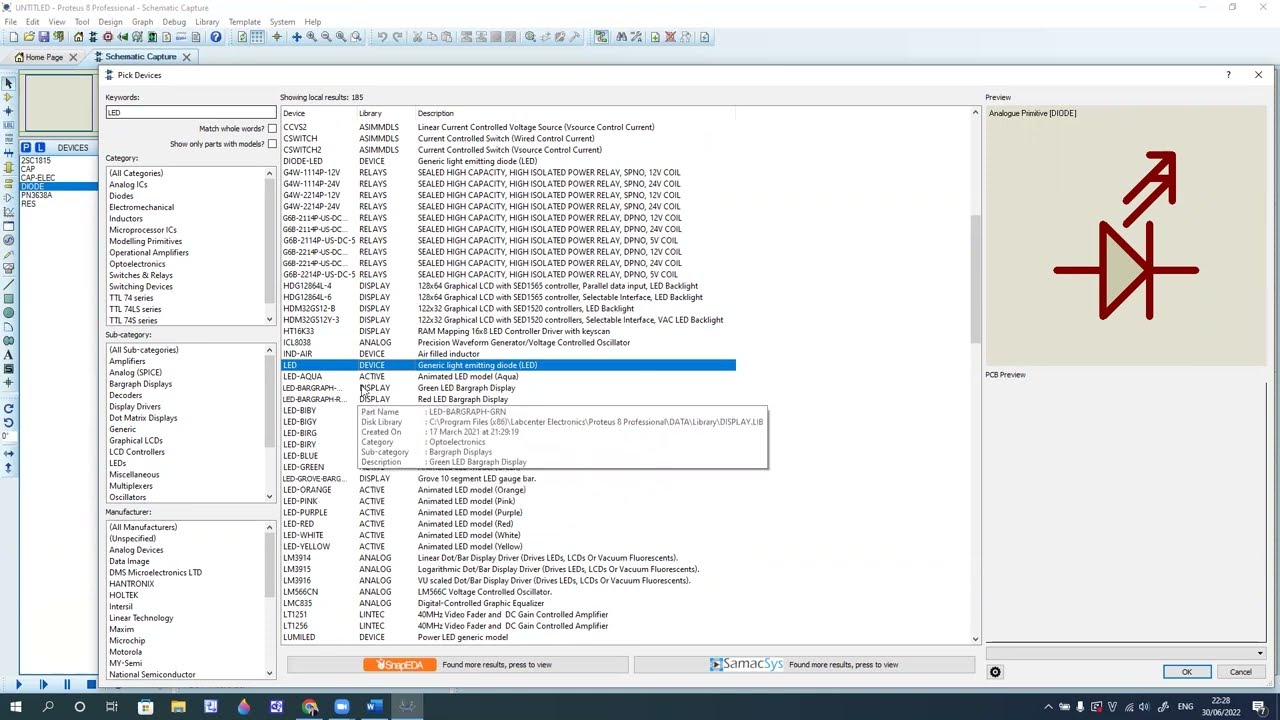Switch to the Schematic Capture tab
Screen dimensions: 1280x720
(x=140, y=57)
